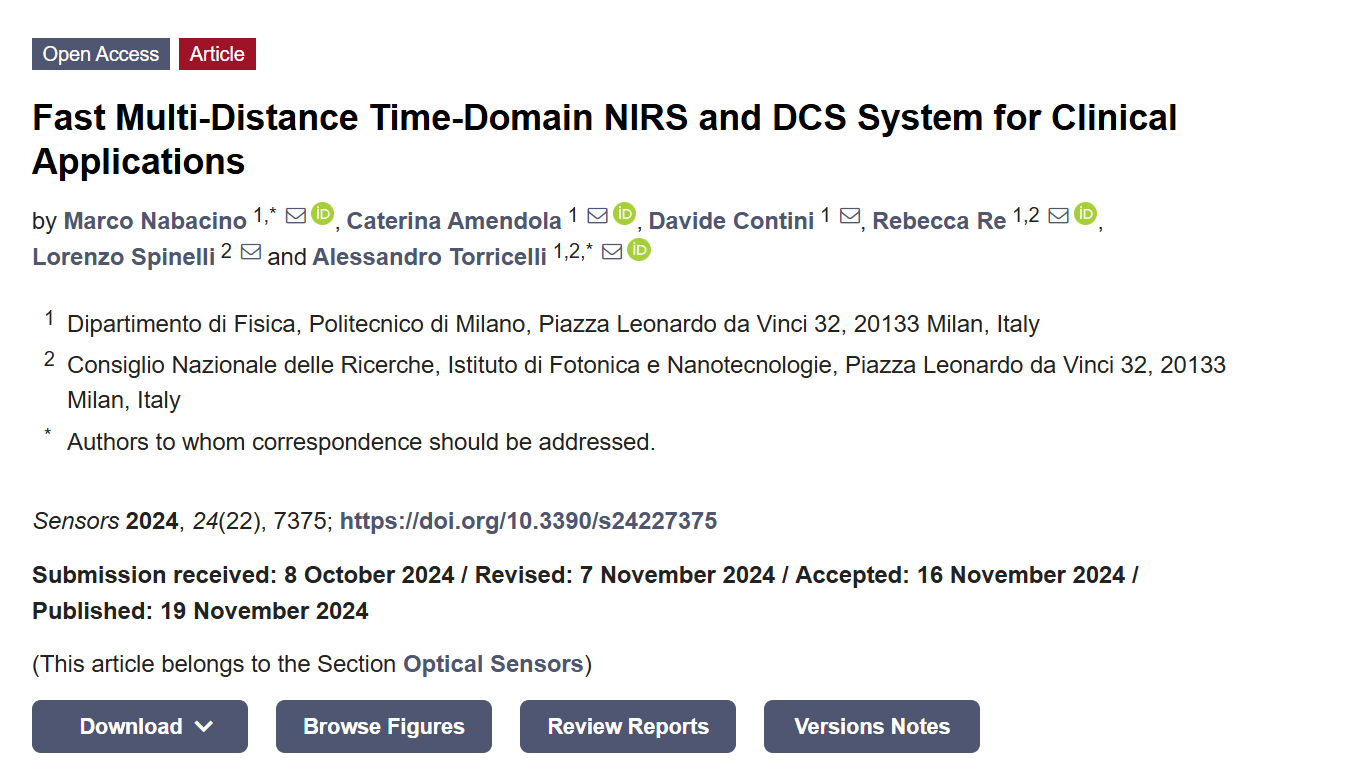Click 'Authors to whom correspondence should be addressed'
Viewport: 1348px width, 774px height.
coord(361,442)
